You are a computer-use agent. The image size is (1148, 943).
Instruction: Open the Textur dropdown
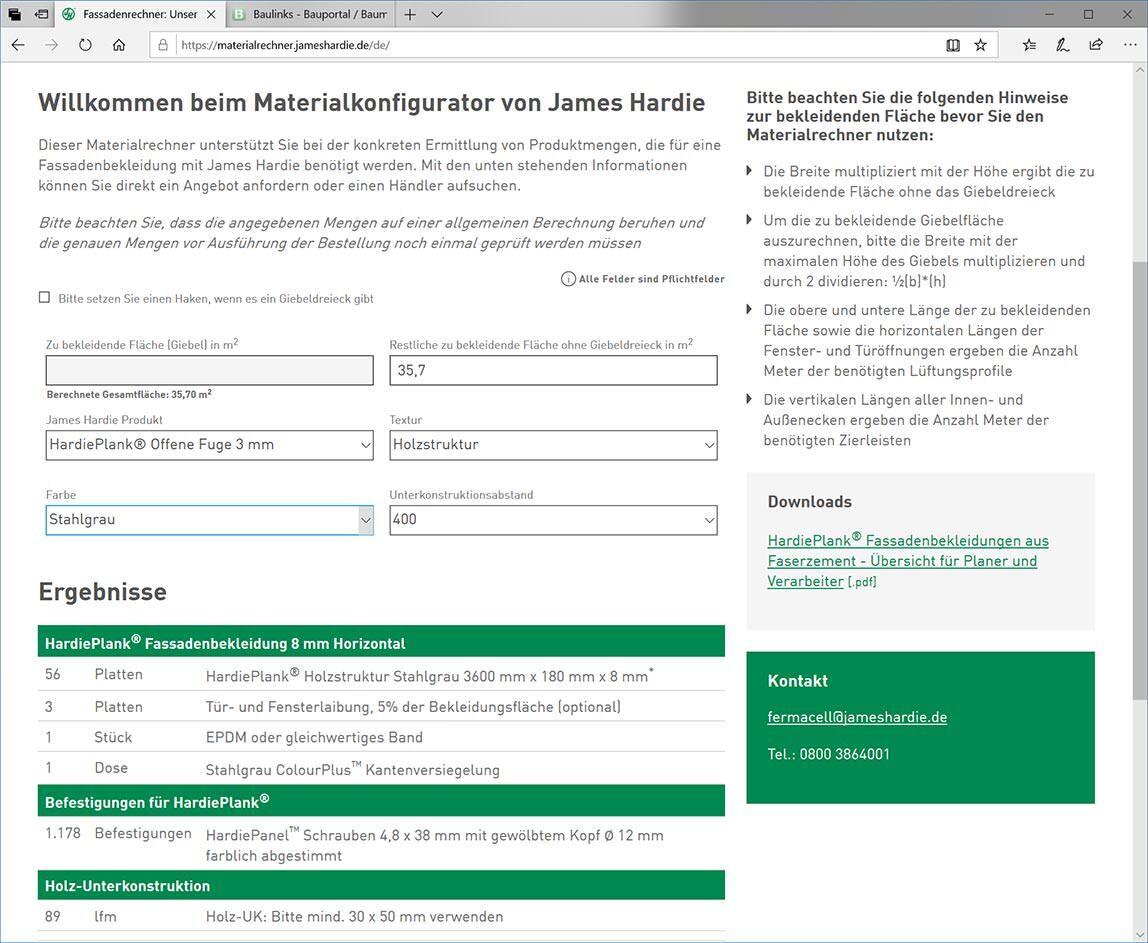point(554,445)
